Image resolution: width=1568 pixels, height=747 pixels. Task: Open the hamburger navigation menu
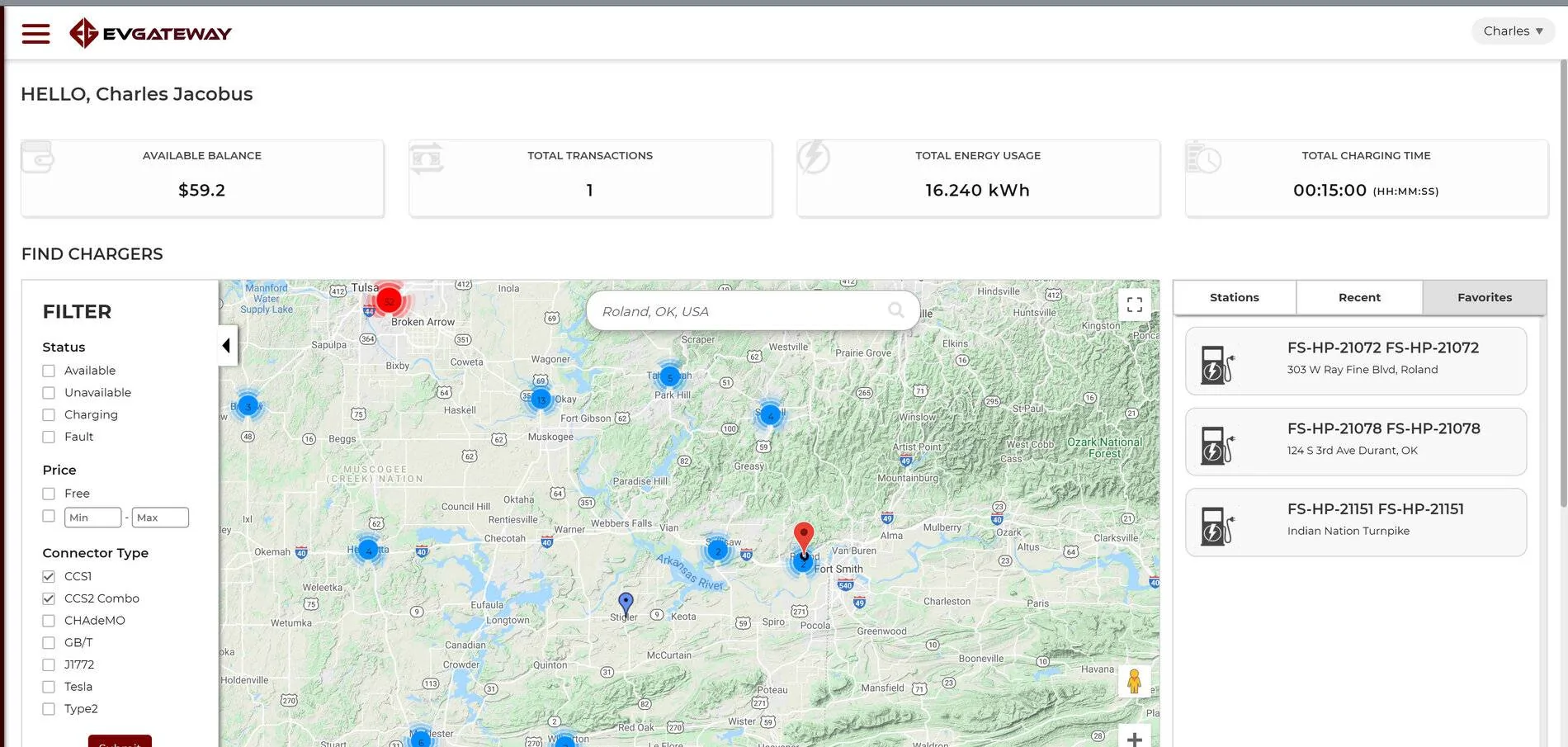(35, 33)
